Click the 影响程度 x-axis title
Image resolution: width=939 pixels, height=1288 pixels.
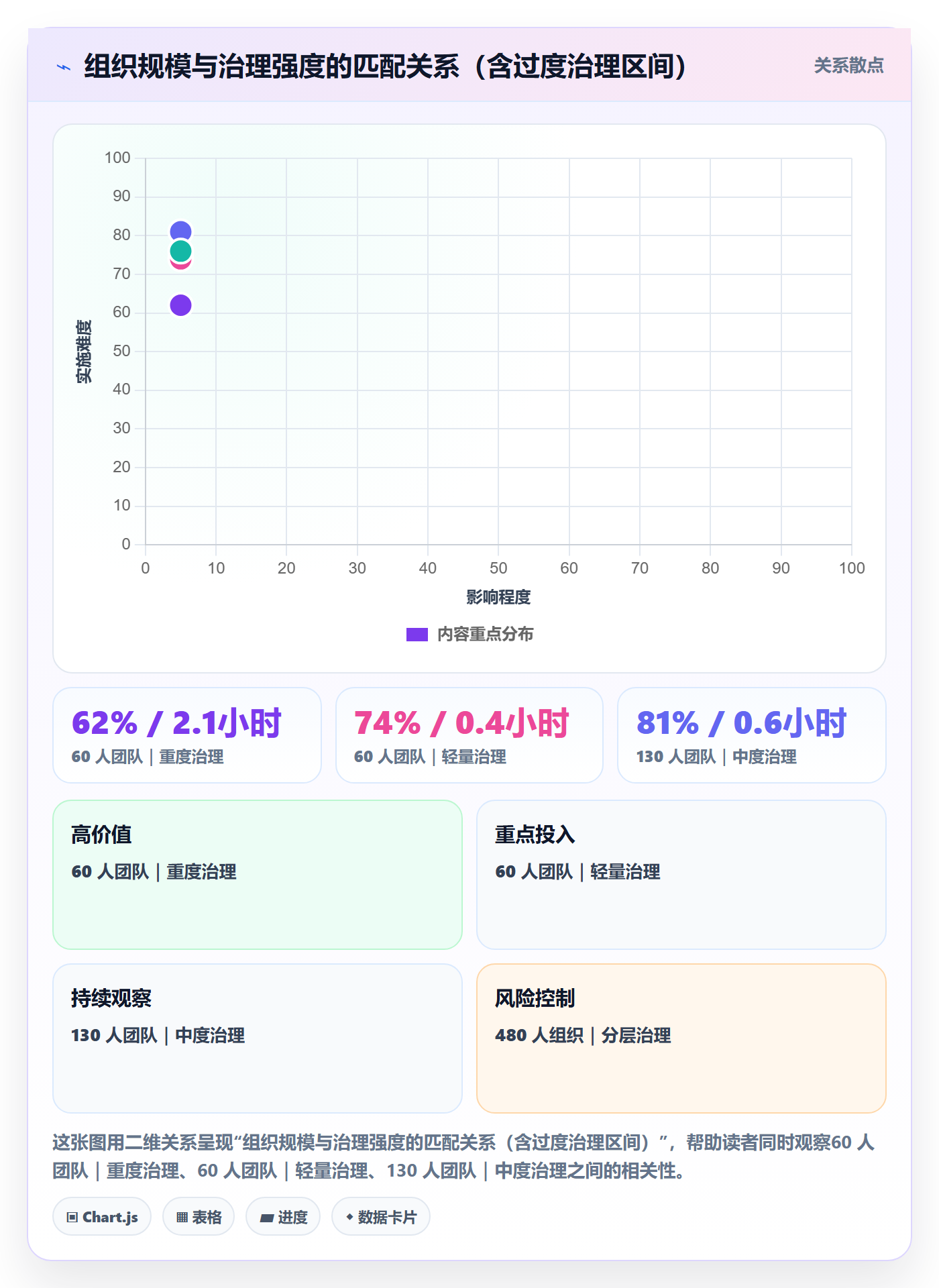(498, 597)
